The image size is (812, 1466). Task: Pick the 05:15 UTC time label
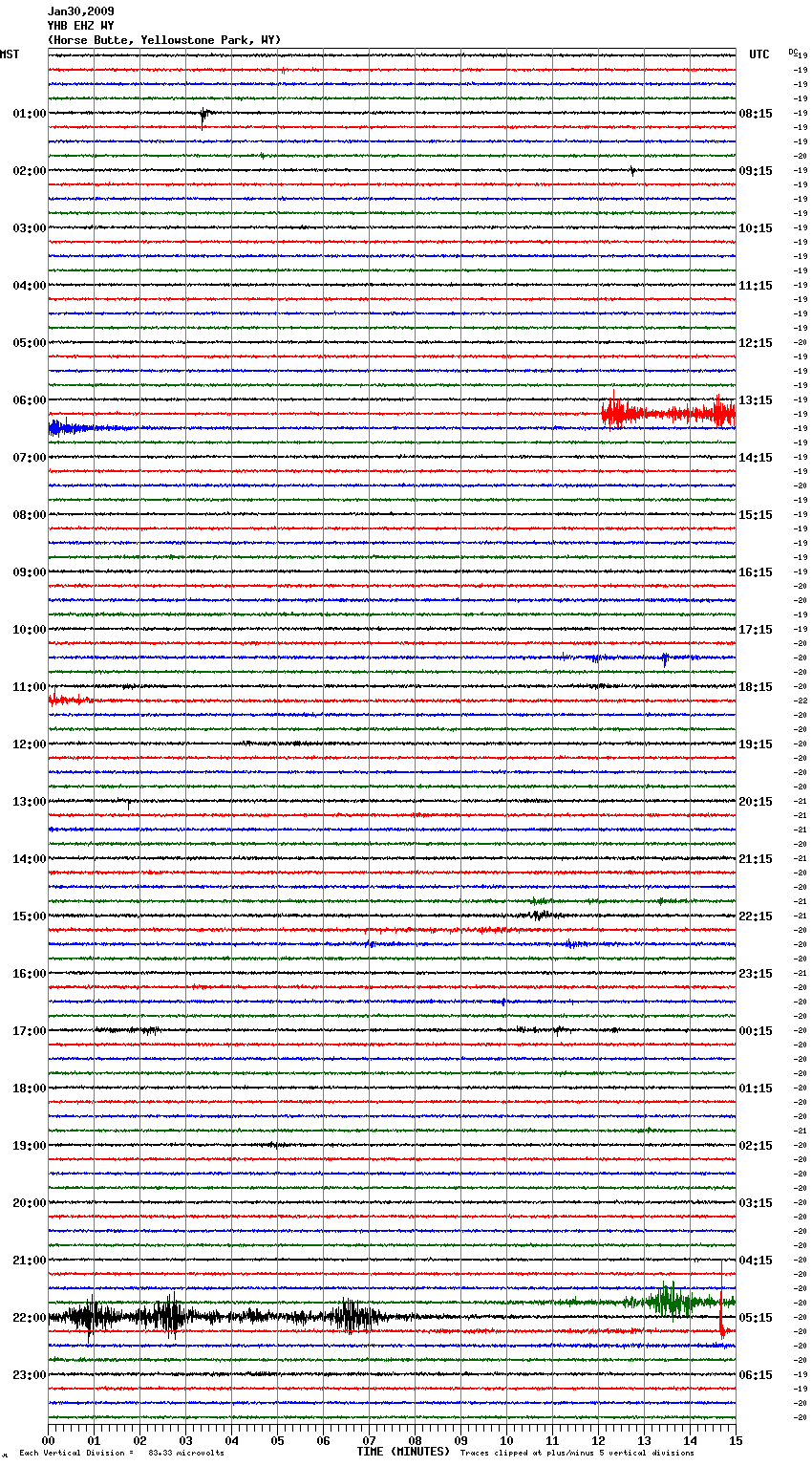point(756,1318)
